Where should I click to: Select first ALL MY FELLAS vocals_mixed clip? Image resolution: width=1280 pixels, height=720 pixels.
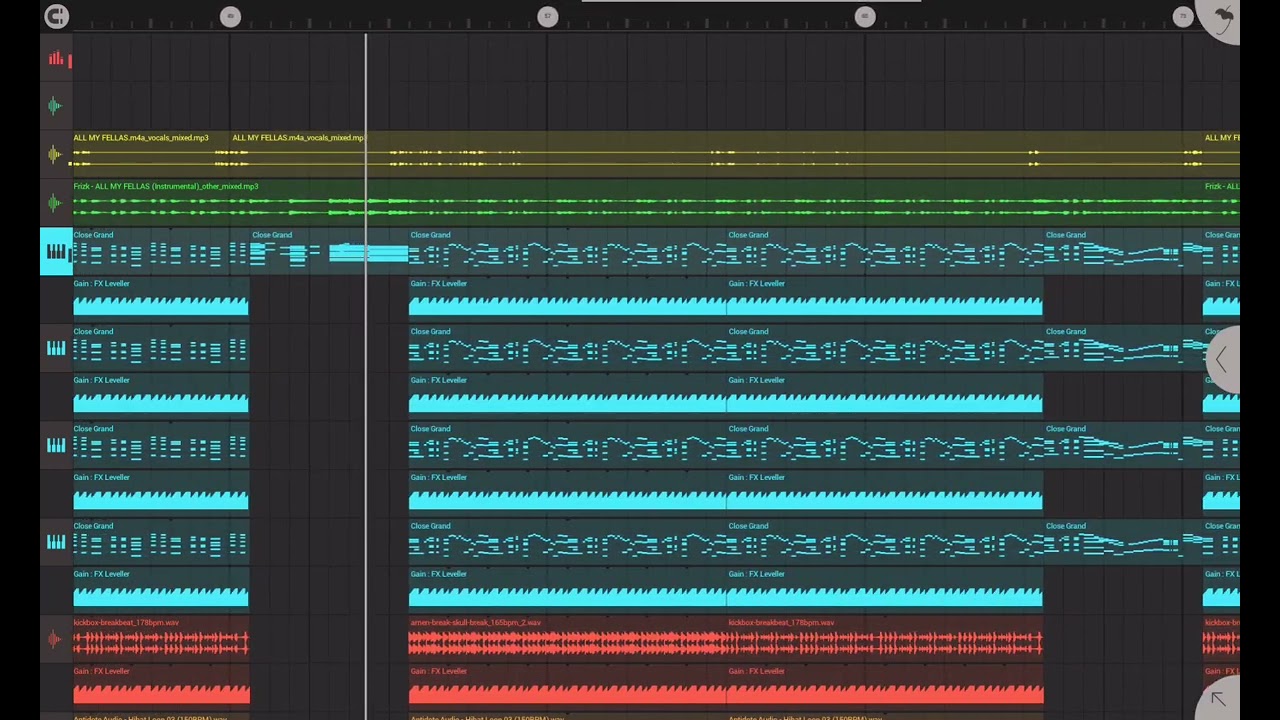pyautogui.click(x=152, y=153)
